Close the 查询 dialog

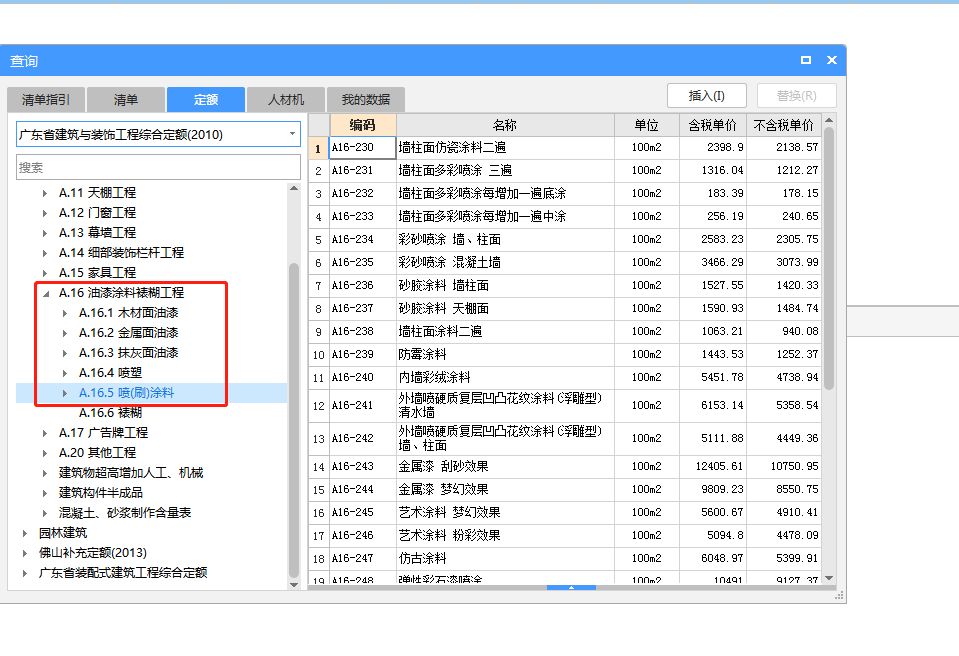click(x=831, y=60)
